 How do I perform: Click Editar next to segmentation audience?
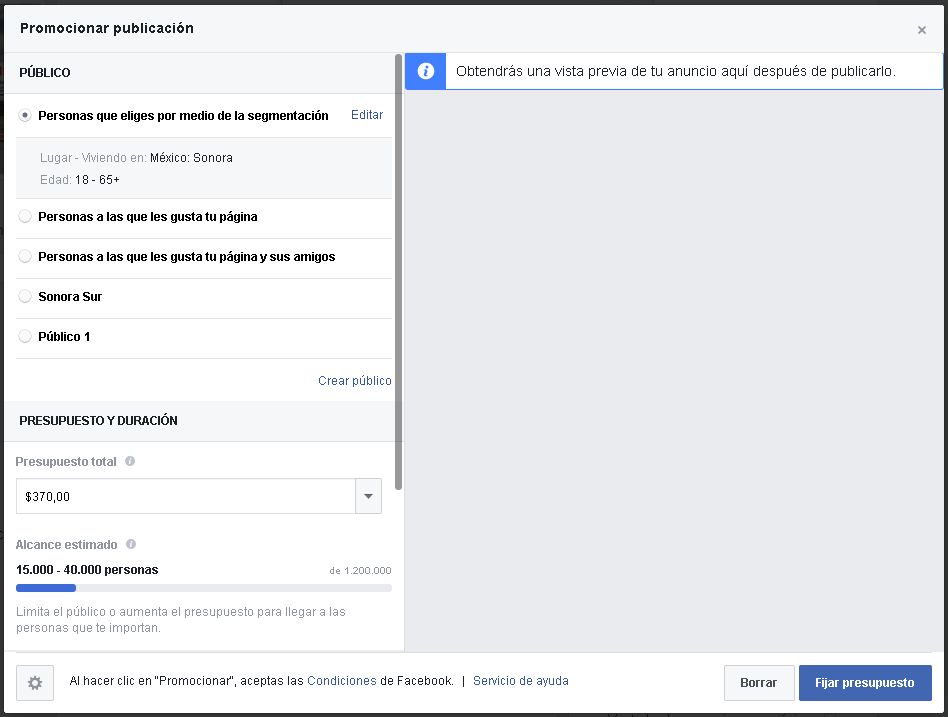(x=367, y=115)
